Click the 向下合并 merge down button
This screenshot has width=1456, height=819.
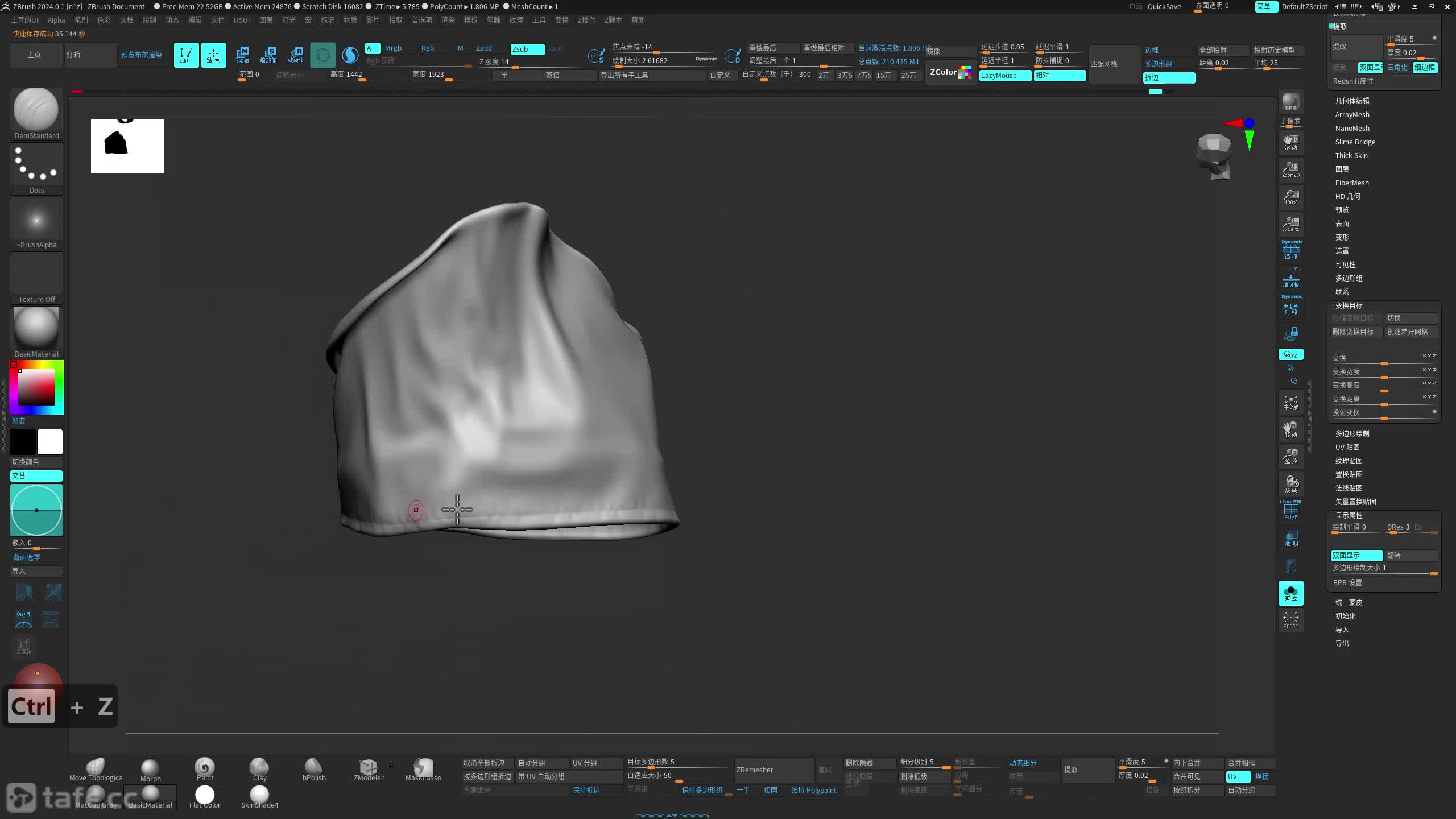1197,763
